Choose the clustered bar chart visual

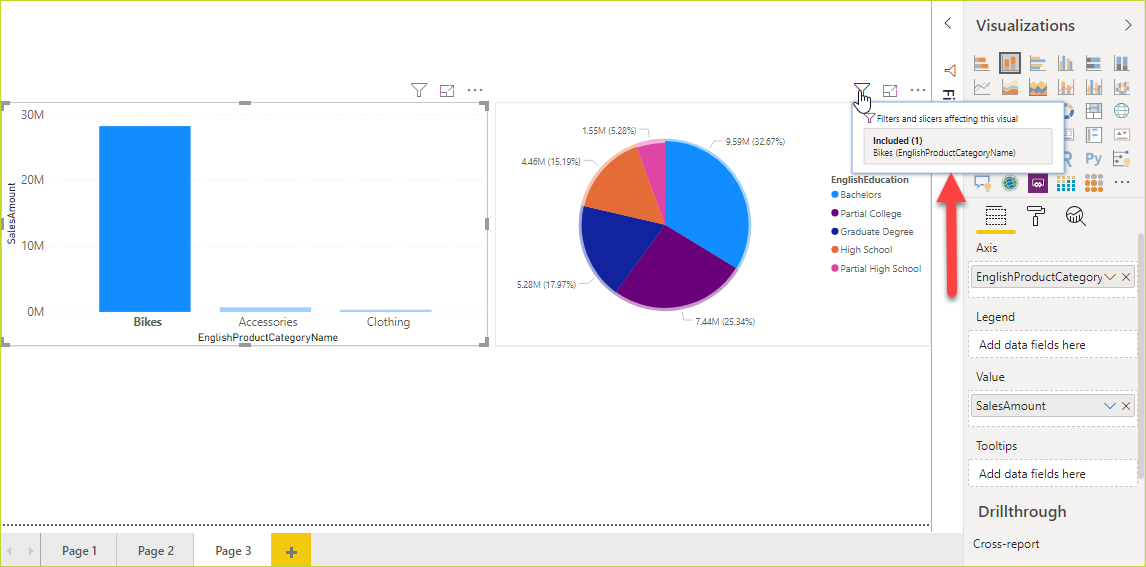point(1038,63)
